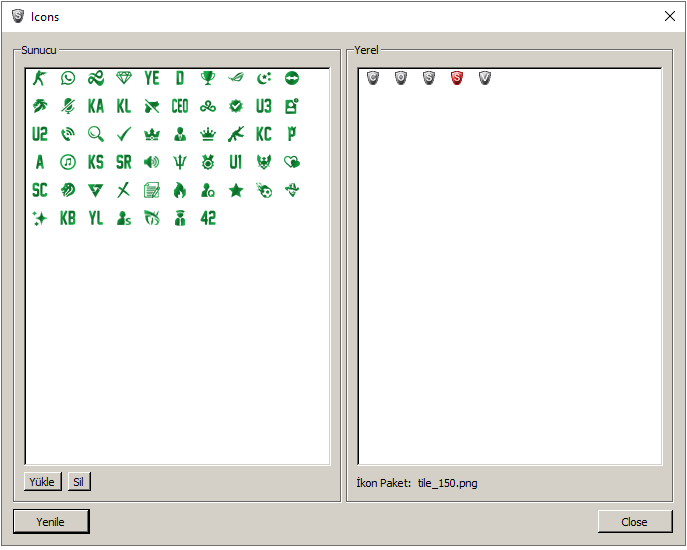Select the YE letter icon
Image resolution: width=687 pixels, height=550 pixels.
coord(152,78)
